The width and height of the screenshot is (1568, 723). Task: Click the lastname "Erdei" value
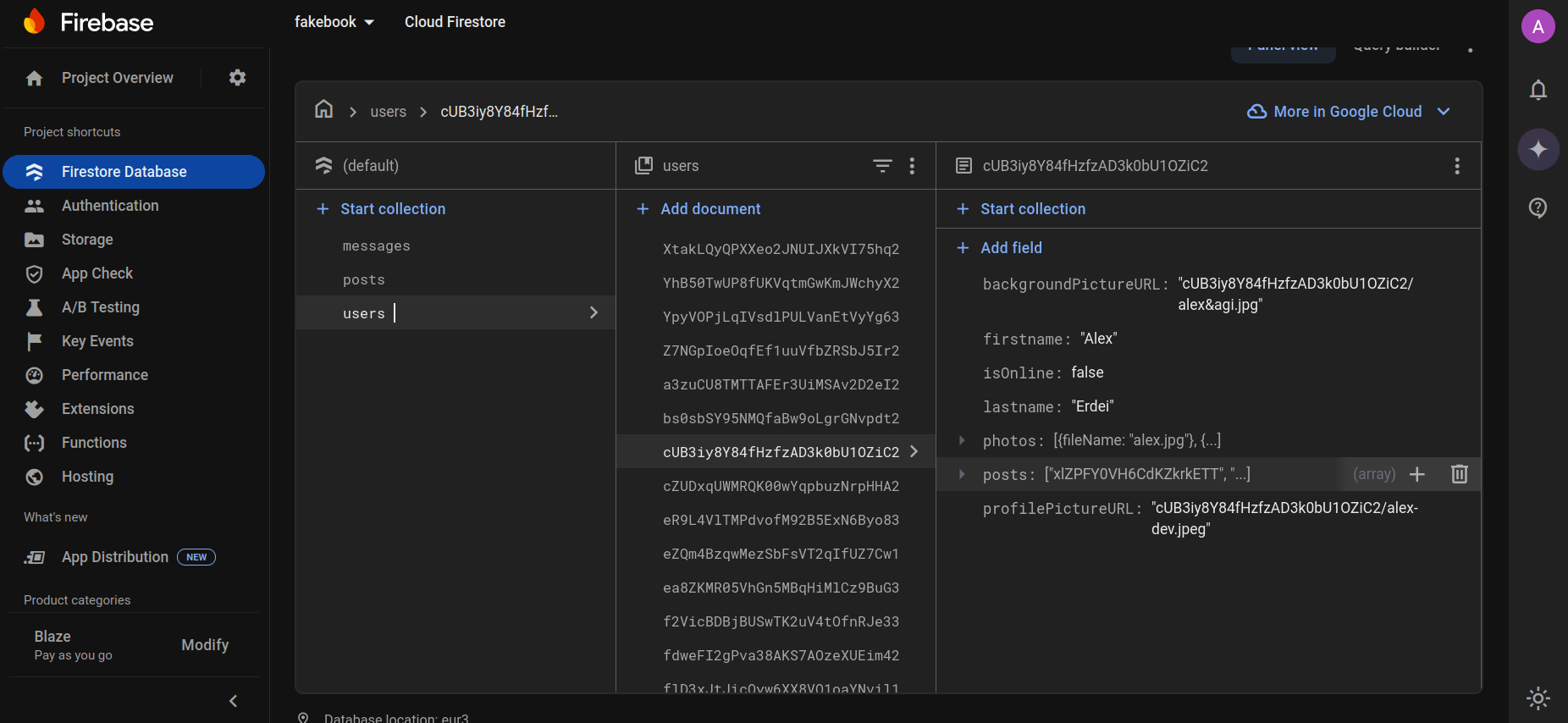click(1092, 406)
